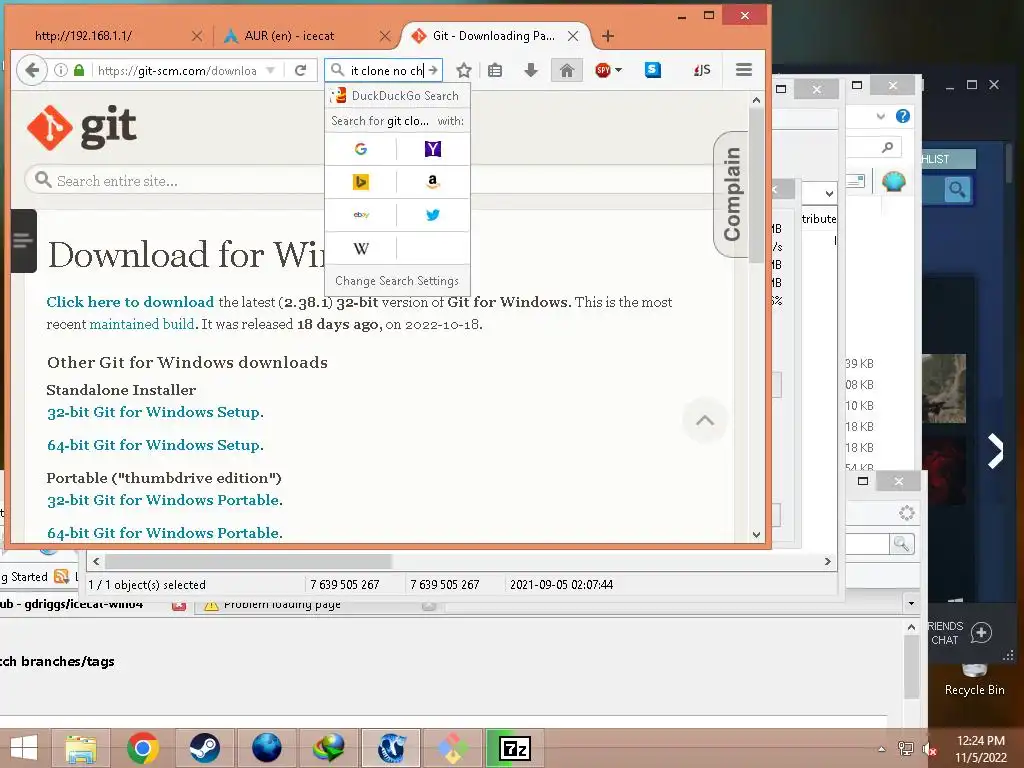Open Chrome from the taskbar
This screenshot has width=1024, height=768.
(x=142, y=748)
